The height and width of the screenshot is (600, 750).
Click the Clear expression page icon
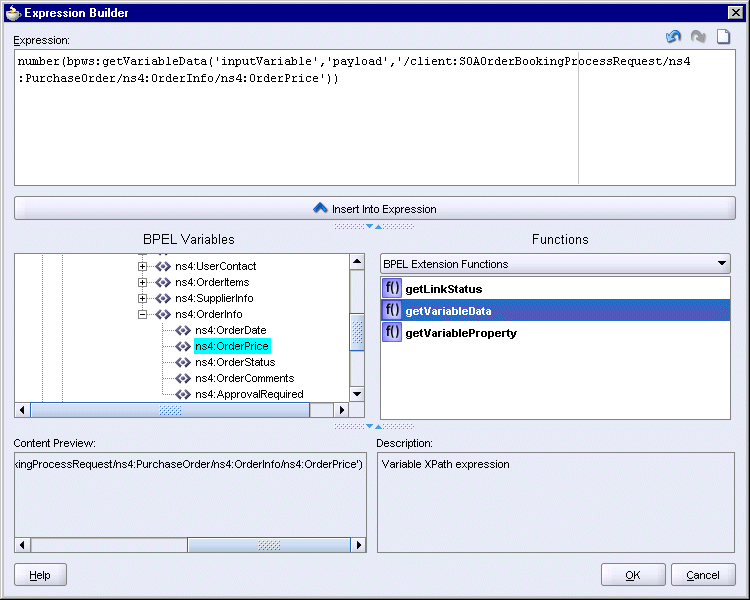point(723,36)
